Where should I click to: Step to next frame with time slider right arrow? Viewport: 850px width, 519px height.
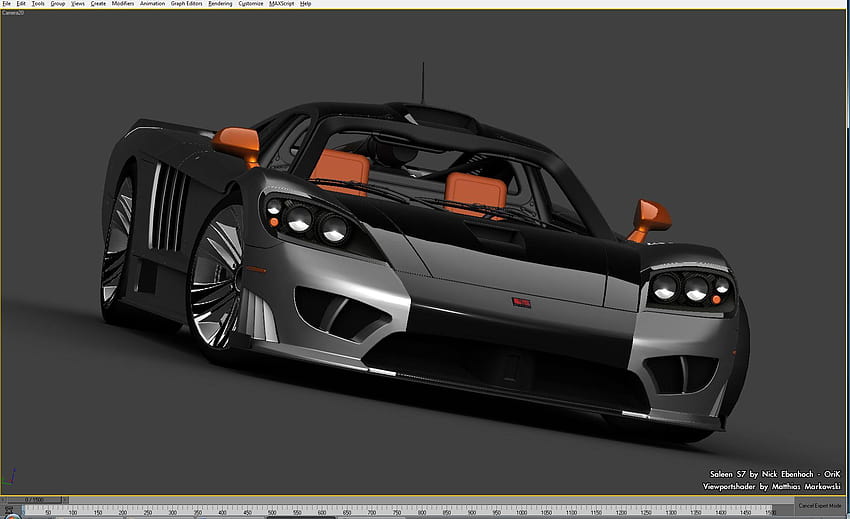click(65, 499)
